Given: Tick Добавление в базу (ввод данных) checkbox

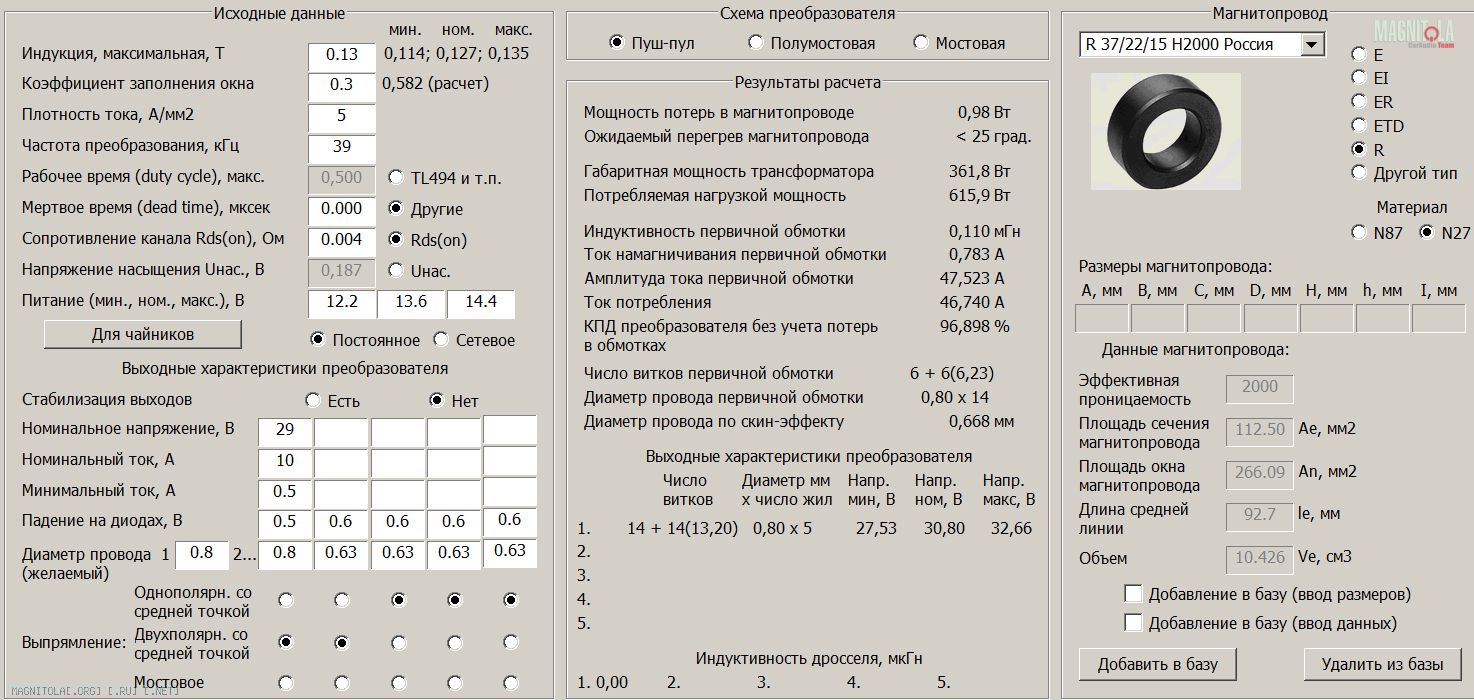Looking at the screenshot, I should point(1133,623).
